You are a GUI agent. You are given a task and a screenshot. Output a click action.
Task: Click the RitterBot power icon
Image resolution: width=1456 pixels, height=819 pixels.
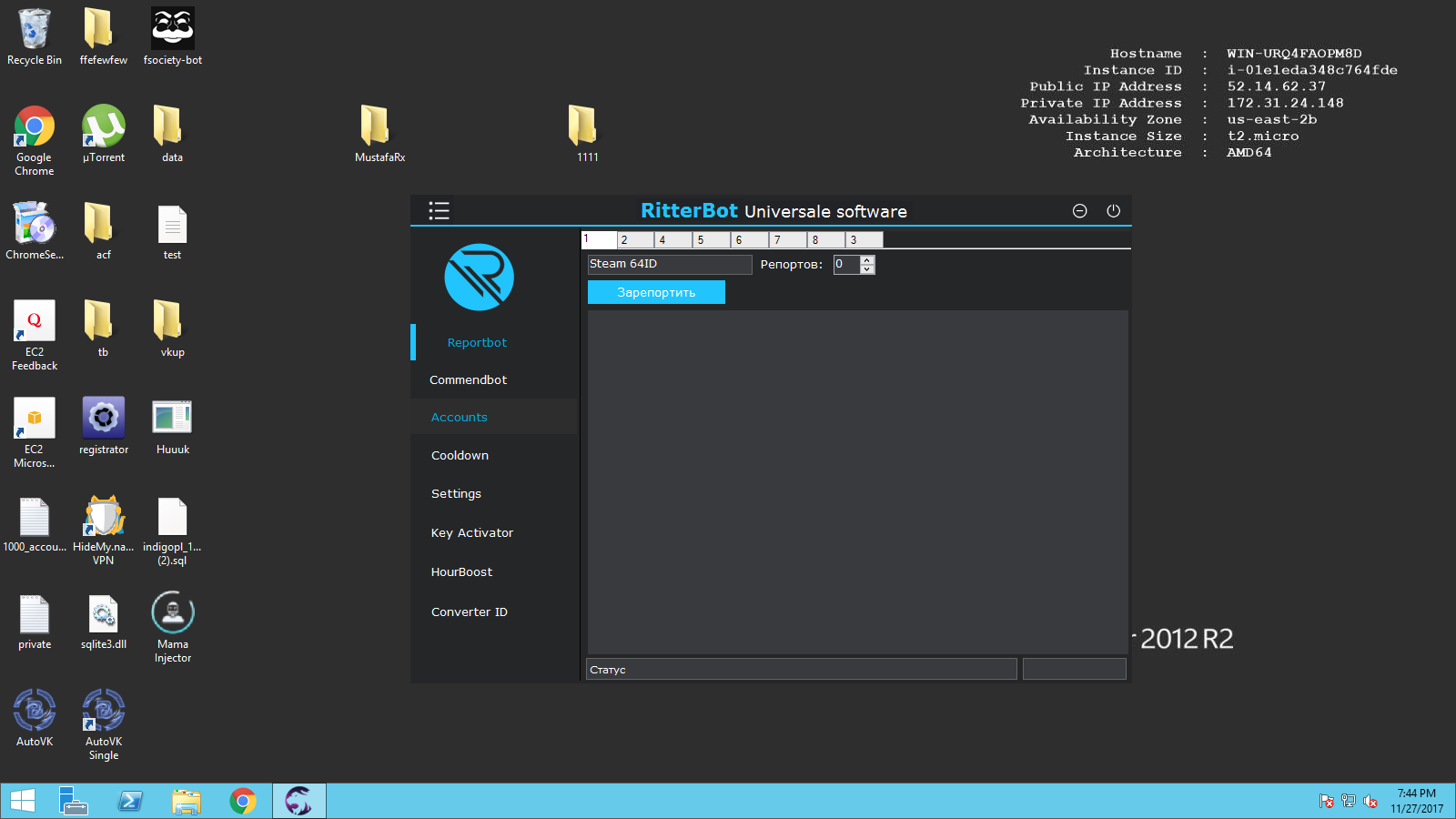click(1113, 211)
